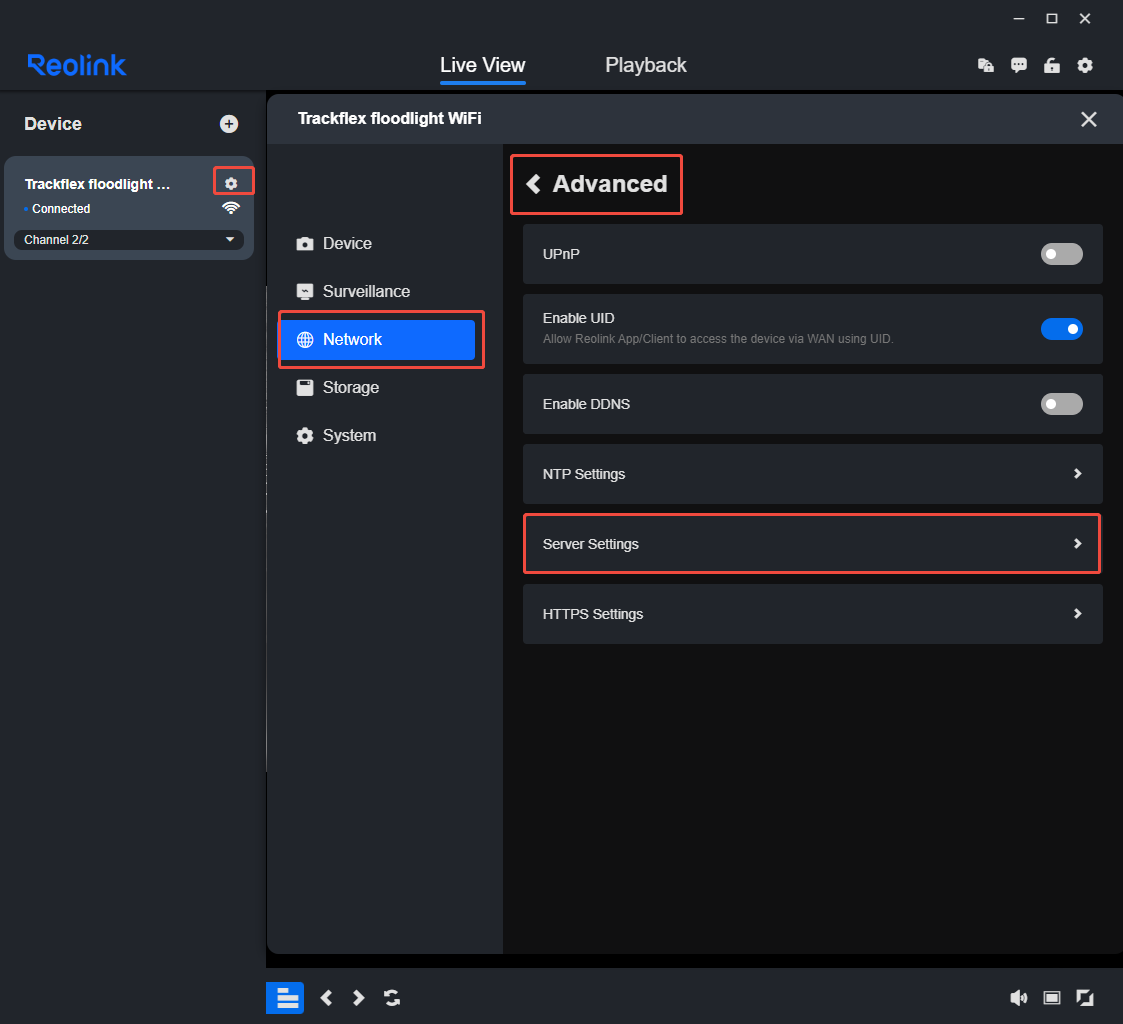Click the Trackflex floodlight device name
This screenshot has height=1024, width=1123.
(x=97, y=184)
